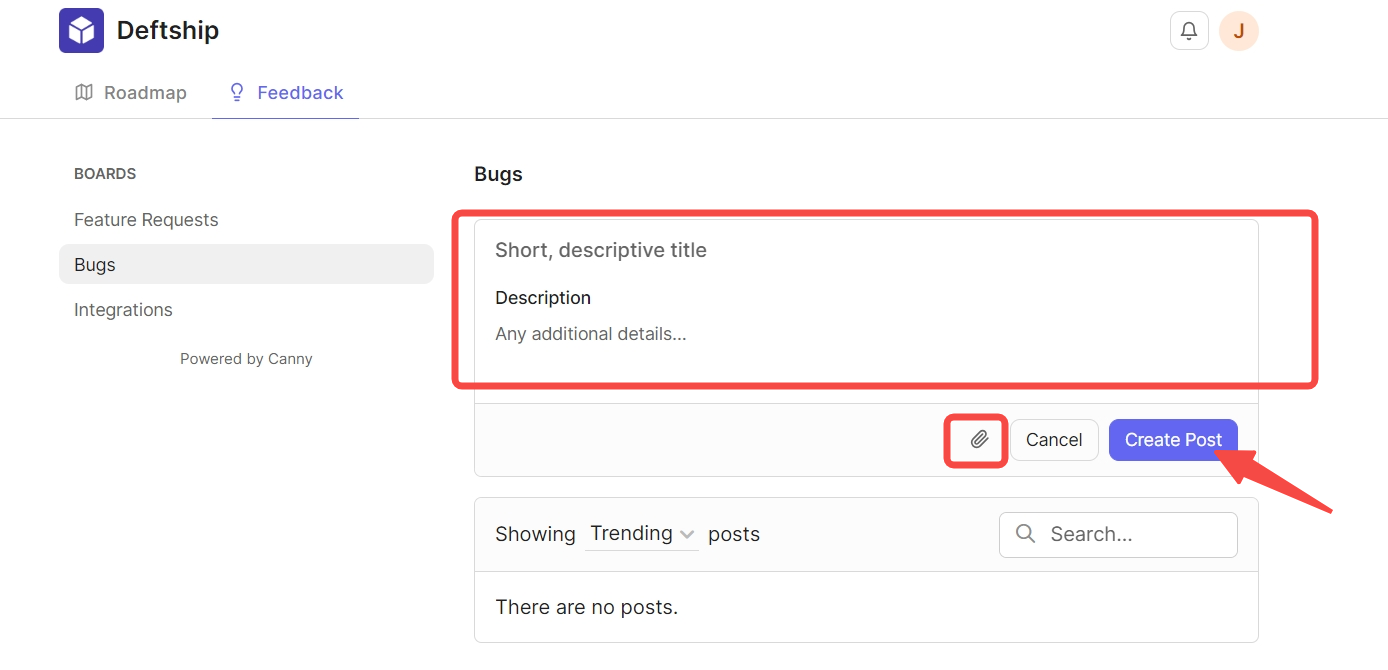
Task: Focus the short descriptive title field
Action: 866,250
